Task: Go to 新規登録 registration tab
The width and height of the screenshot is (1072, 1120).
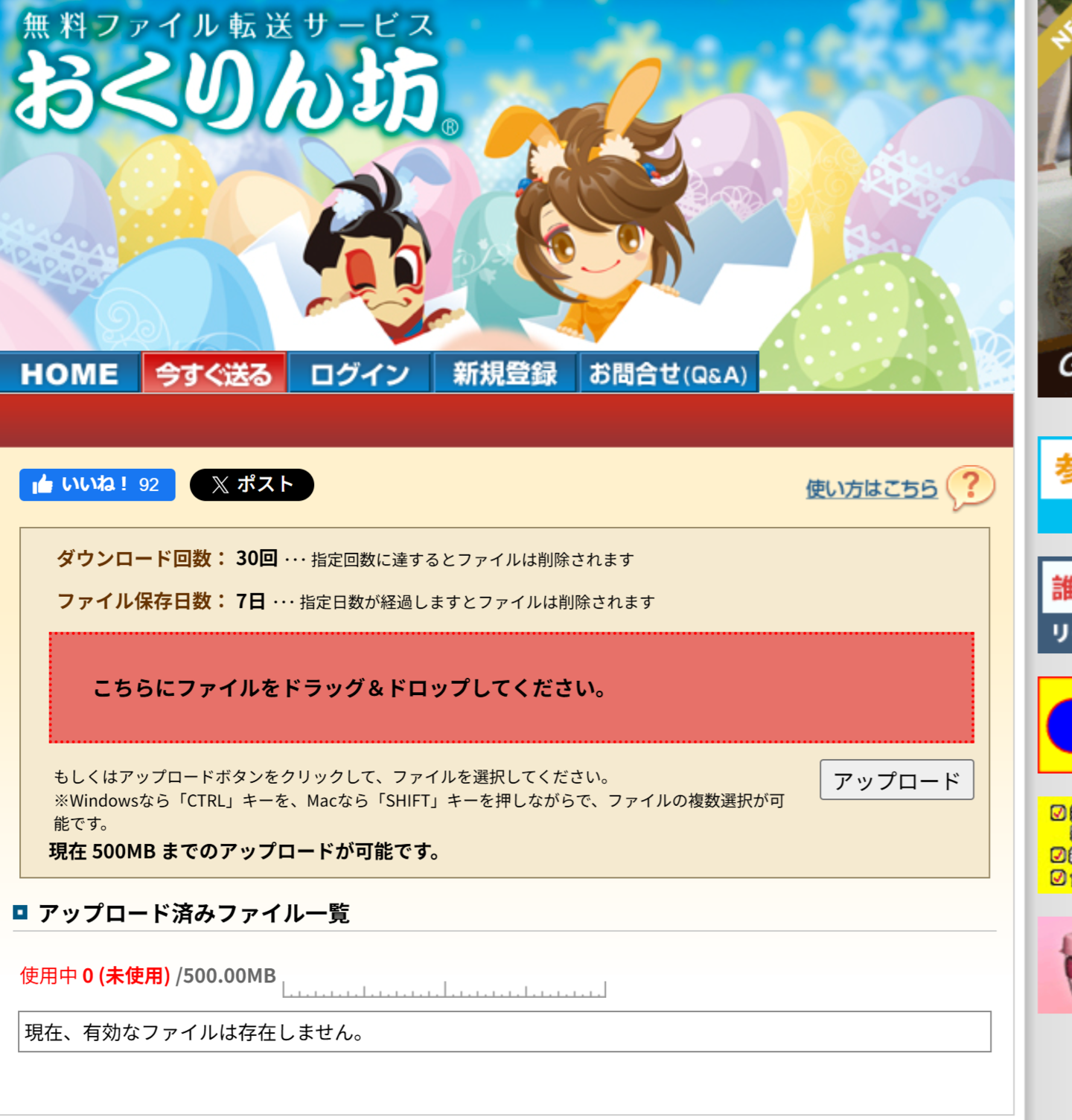Action: click(505, 373)
